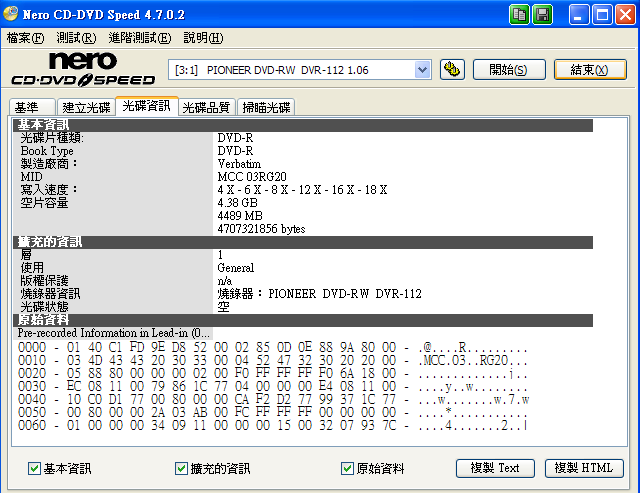Image resolution: width=640 pixels, height=493 pixels.
Task: Click the 製造廠商 label
Action: (x=49, y=164)
